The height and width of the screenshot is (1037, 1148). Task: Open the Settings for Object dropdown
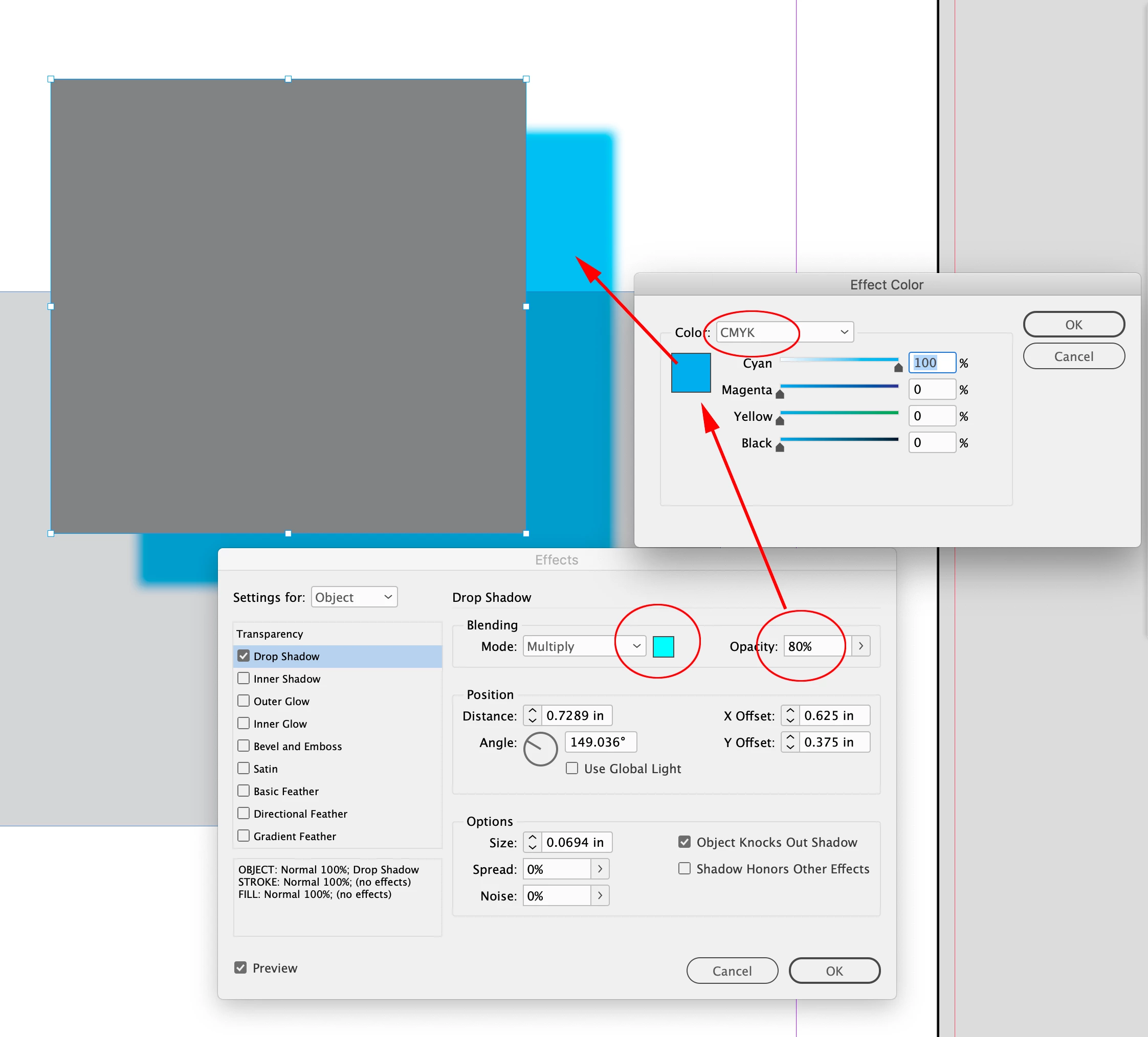tap(354, 597)
